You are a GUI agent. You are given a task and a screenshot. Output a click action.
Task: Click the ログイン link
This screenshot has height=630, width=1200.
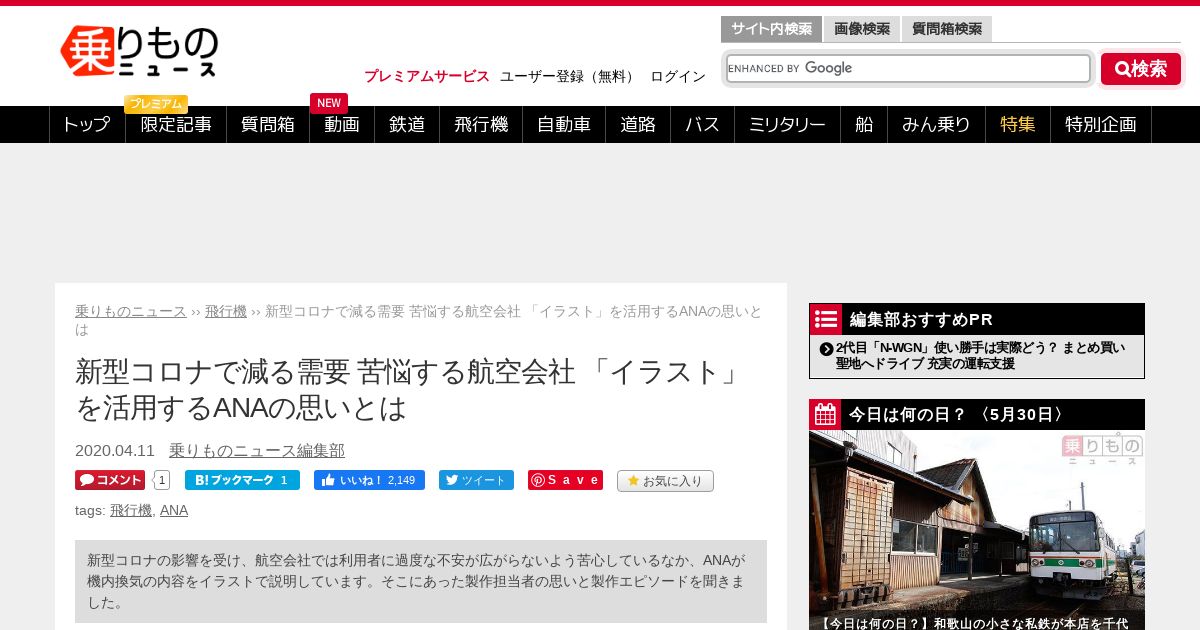(678, 76)
